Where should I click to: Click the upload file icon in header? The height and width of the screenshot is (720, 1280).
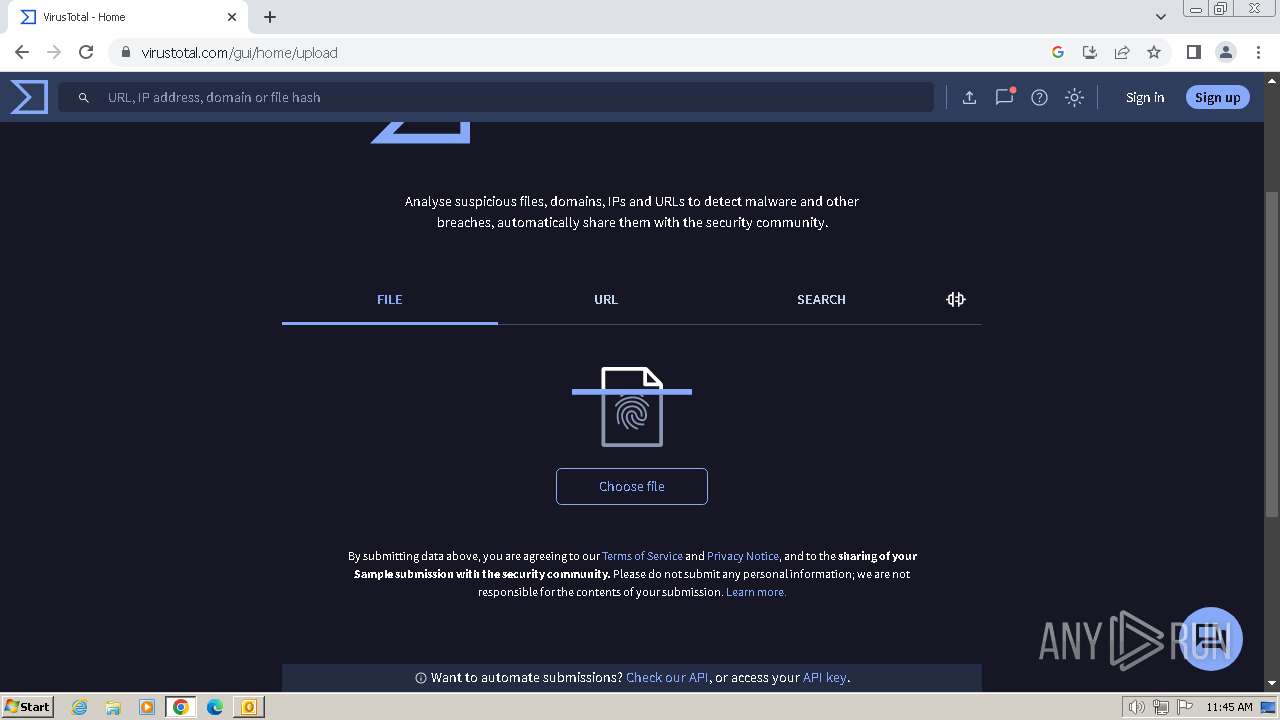tap(969, 97)
